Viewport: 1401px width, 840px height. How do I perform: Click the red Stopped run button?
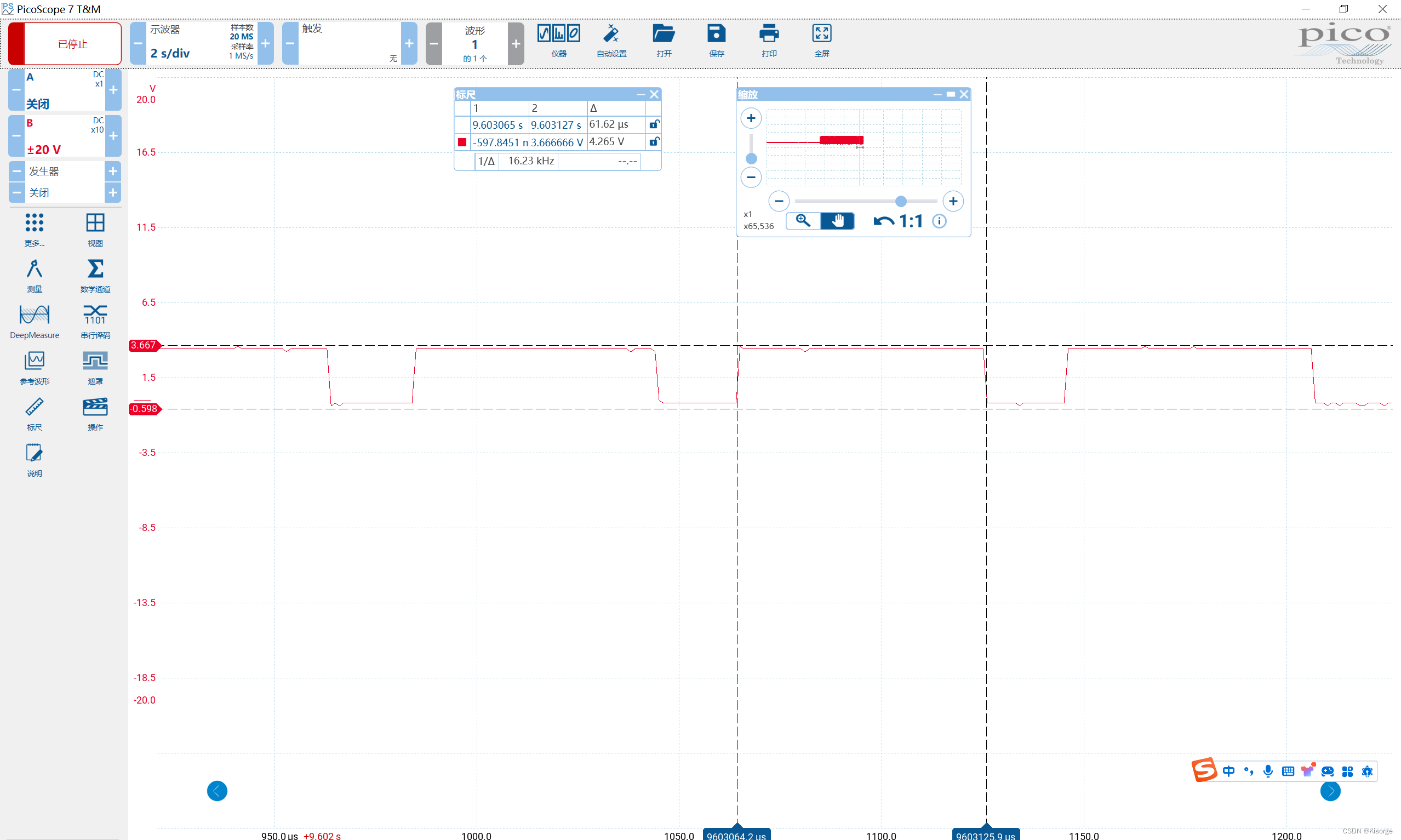[65, 44]
